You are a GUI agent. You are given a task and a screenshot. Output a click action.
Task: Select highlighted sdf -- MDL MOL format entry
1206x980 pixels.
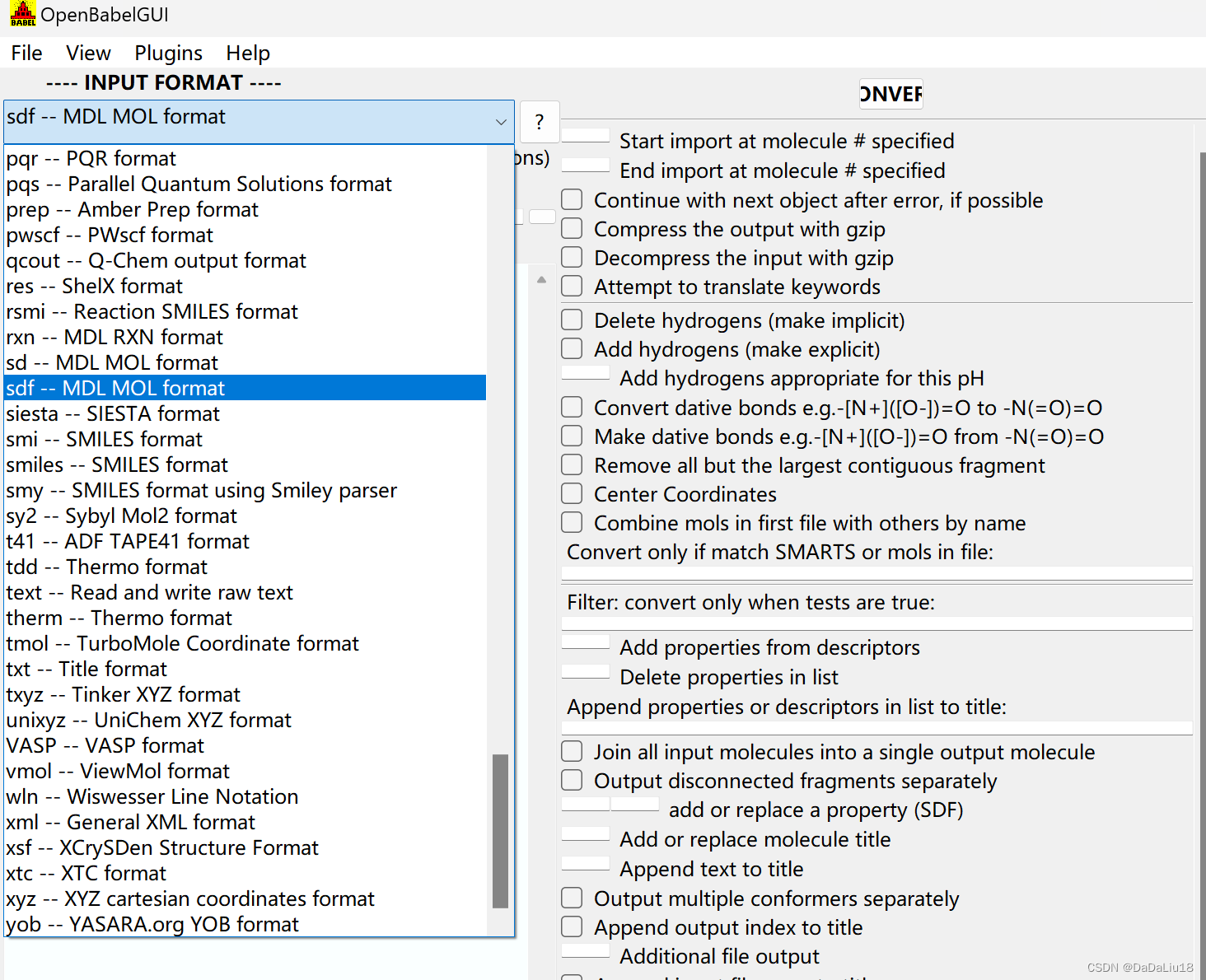click(x=245, y=388)
